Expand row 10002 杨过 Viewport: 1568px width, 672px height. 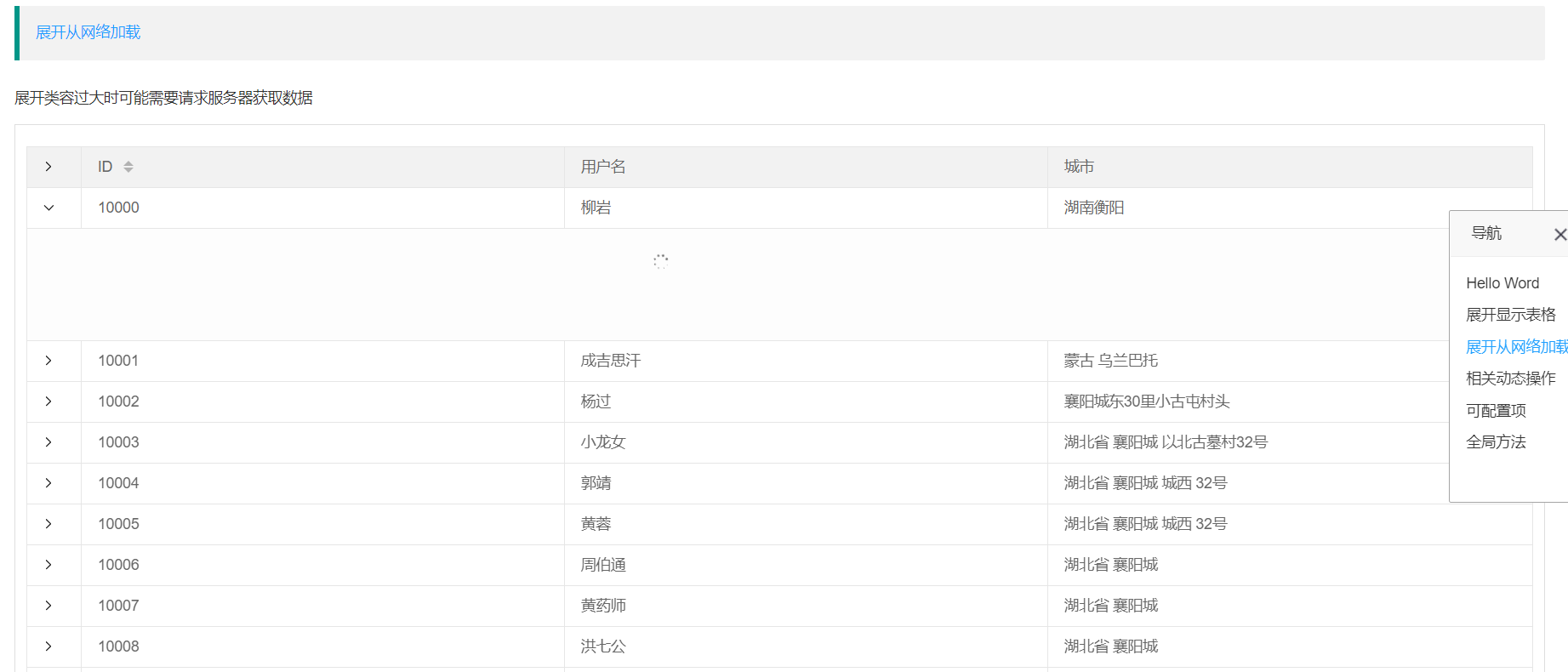click(48, 401)
